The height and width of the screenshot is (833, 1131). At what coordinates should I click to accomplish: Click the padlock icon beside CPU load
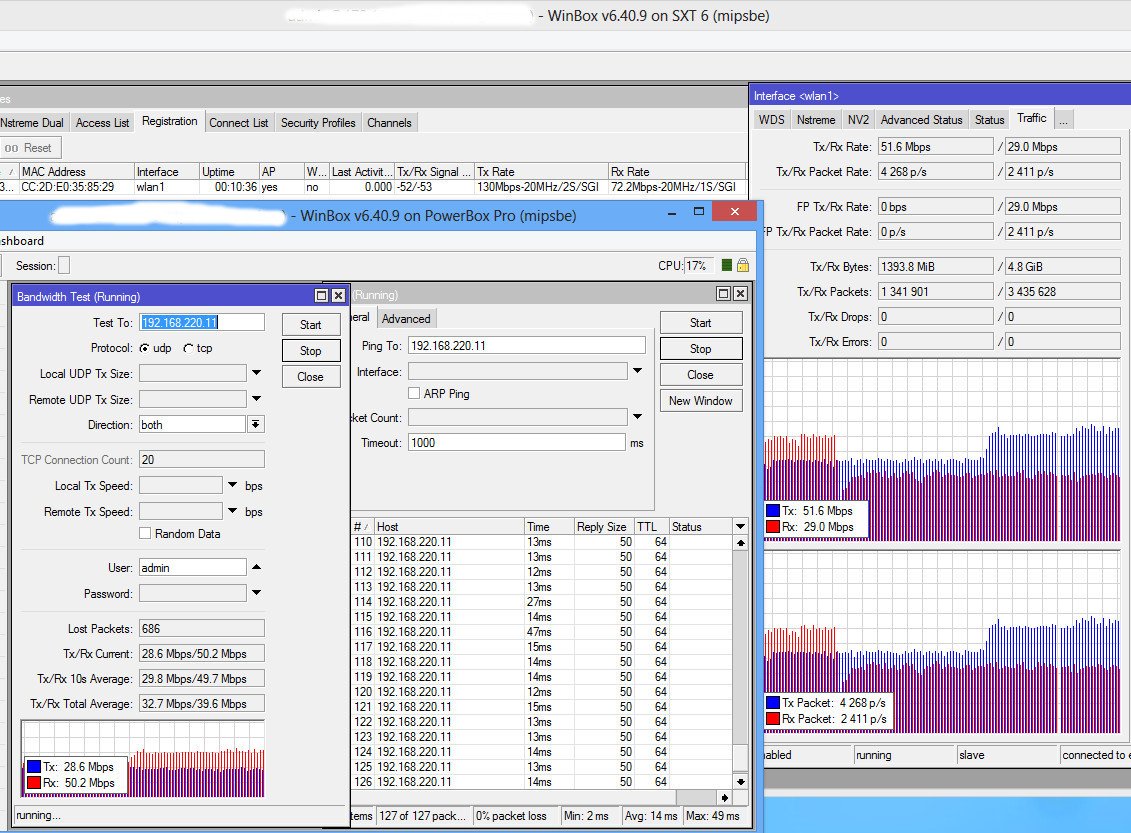[x=742, y=265]
